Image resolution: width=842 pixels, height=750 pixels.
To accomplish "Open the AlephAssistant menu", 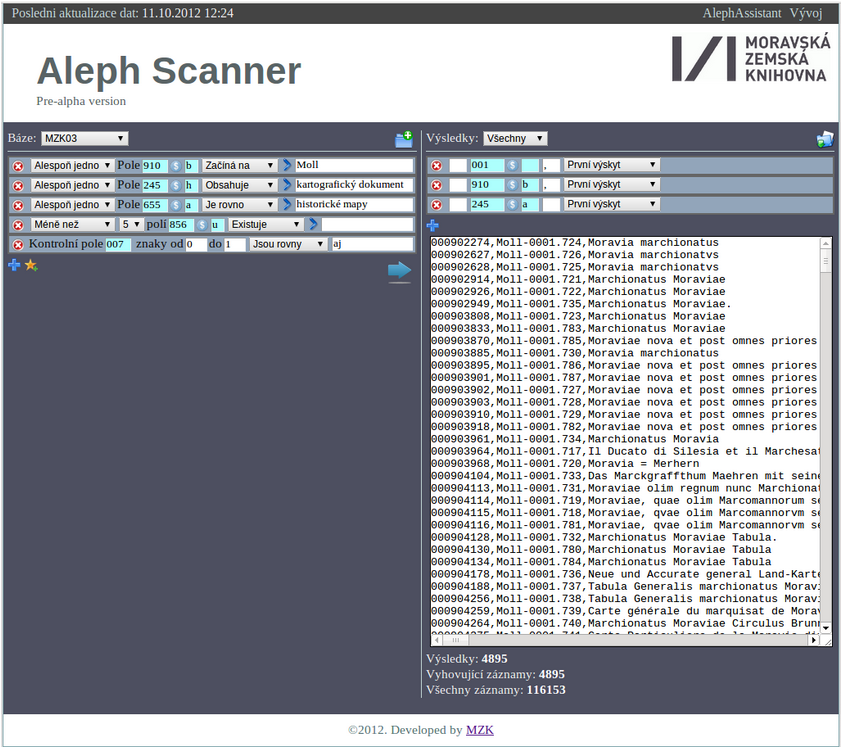I will tap(741, 13).
